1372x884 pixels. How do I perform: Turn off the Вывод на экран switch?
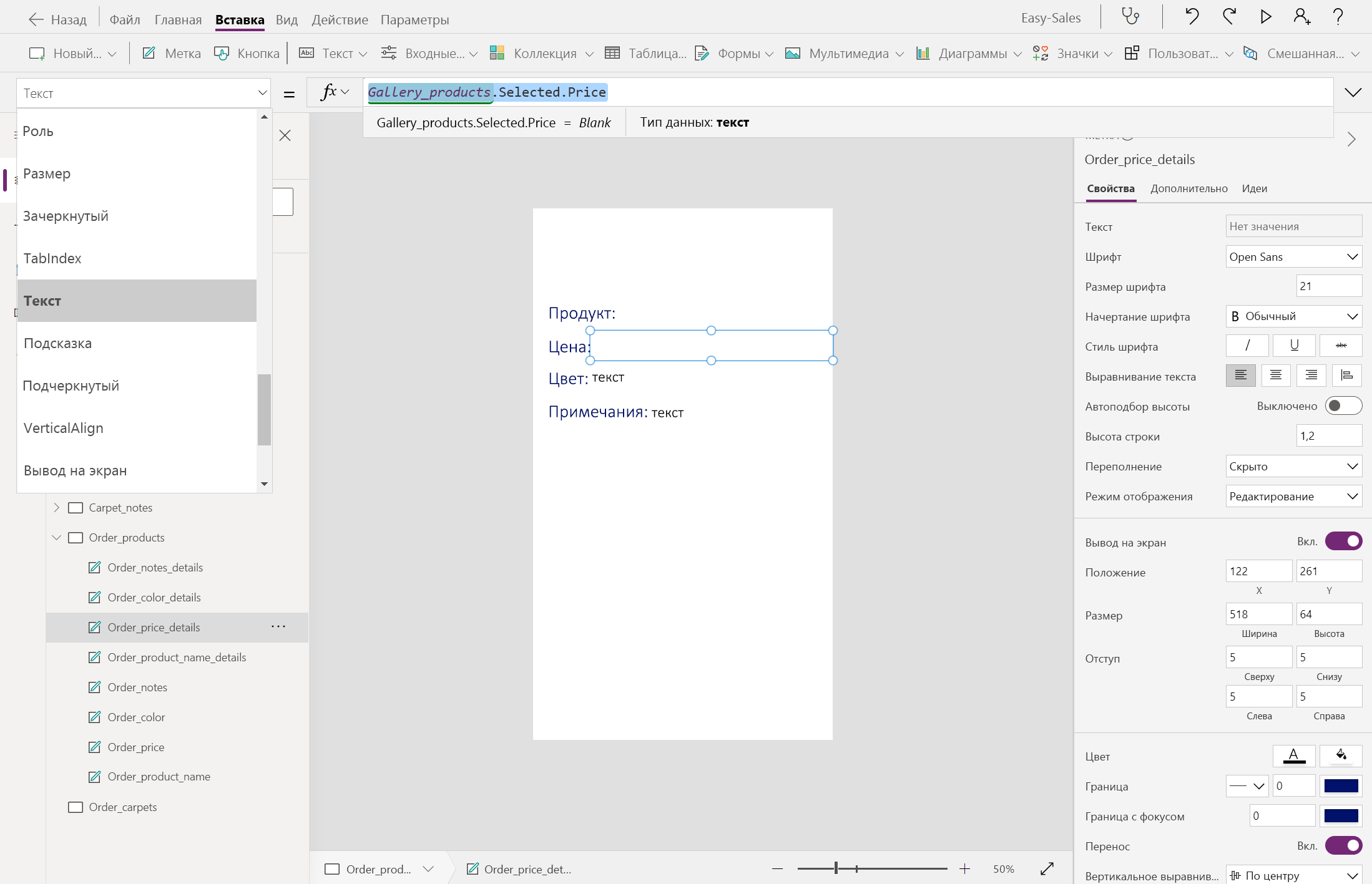pos(1343,542)
